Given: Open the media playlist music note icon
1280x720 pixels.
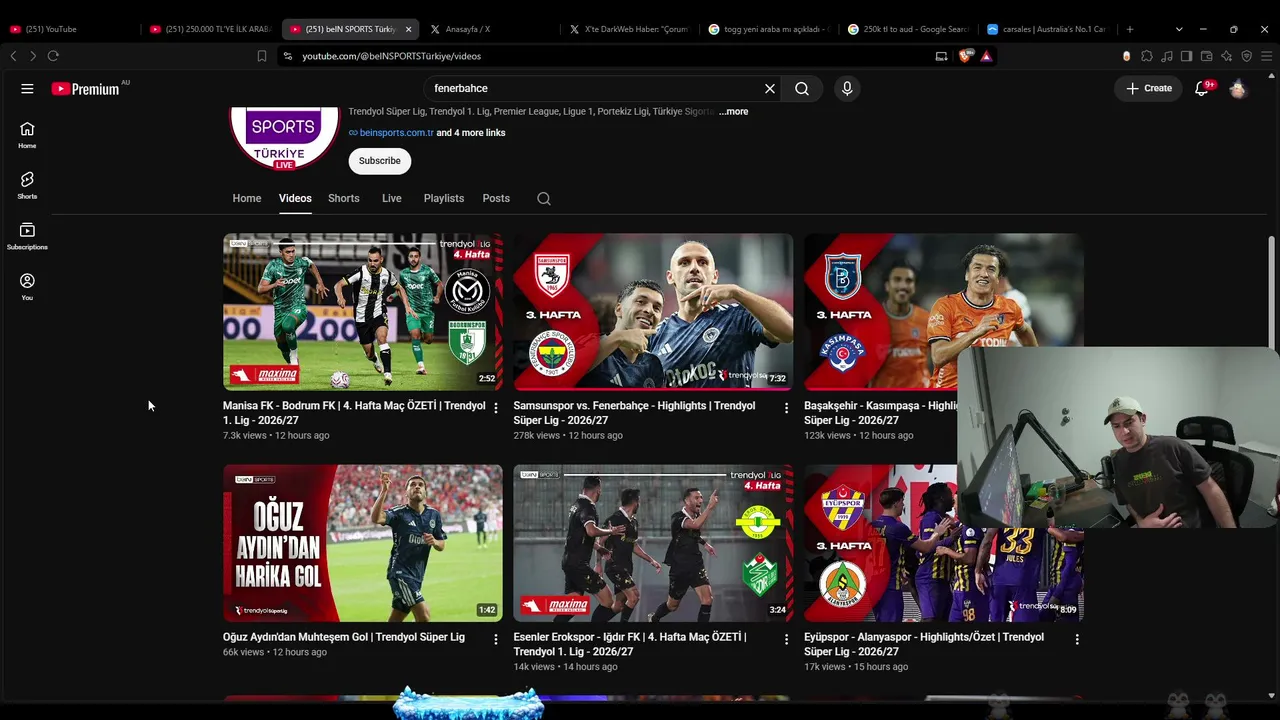Looking at the screenshot, I should tap(1167, 56).
